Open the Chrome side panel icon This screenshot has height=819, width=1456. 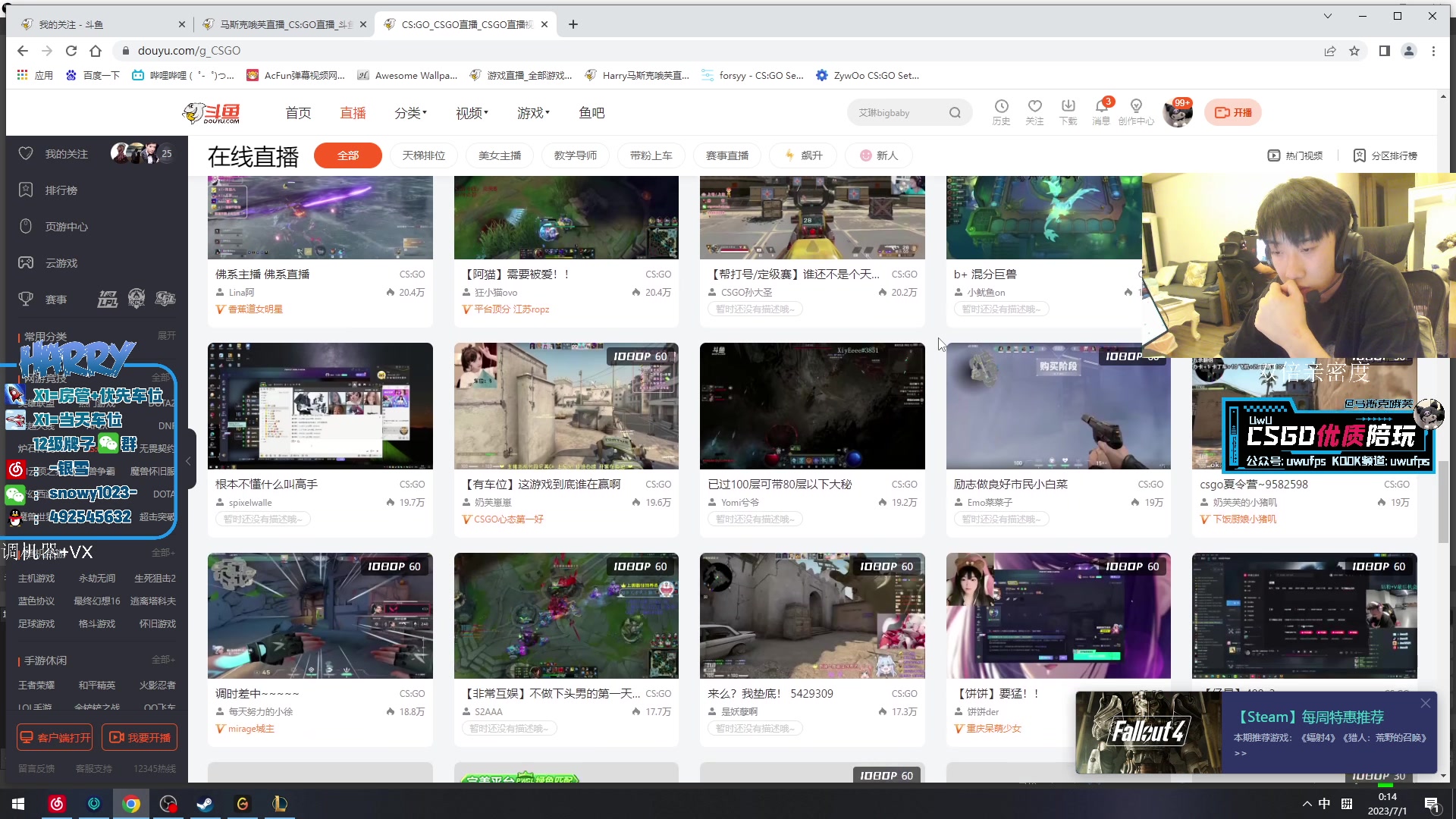(1385, 51)
